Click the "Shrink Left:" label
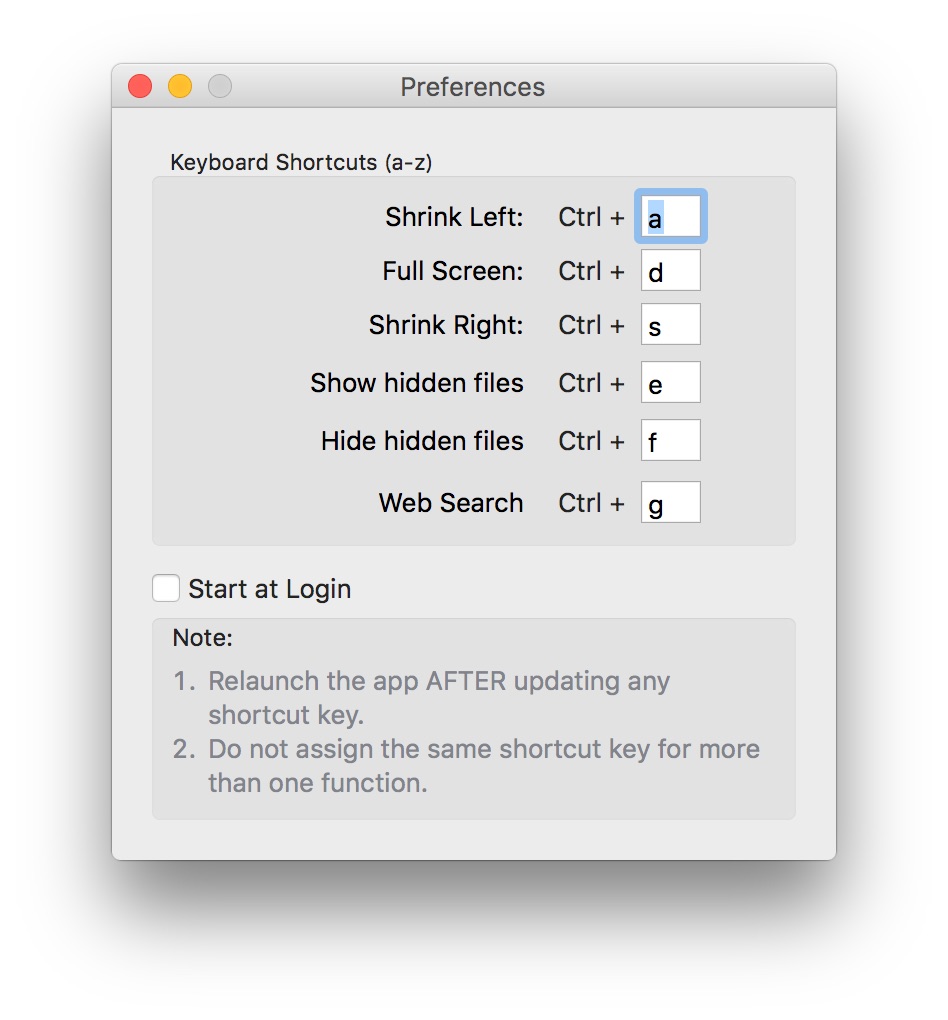 tap(454, 217)
